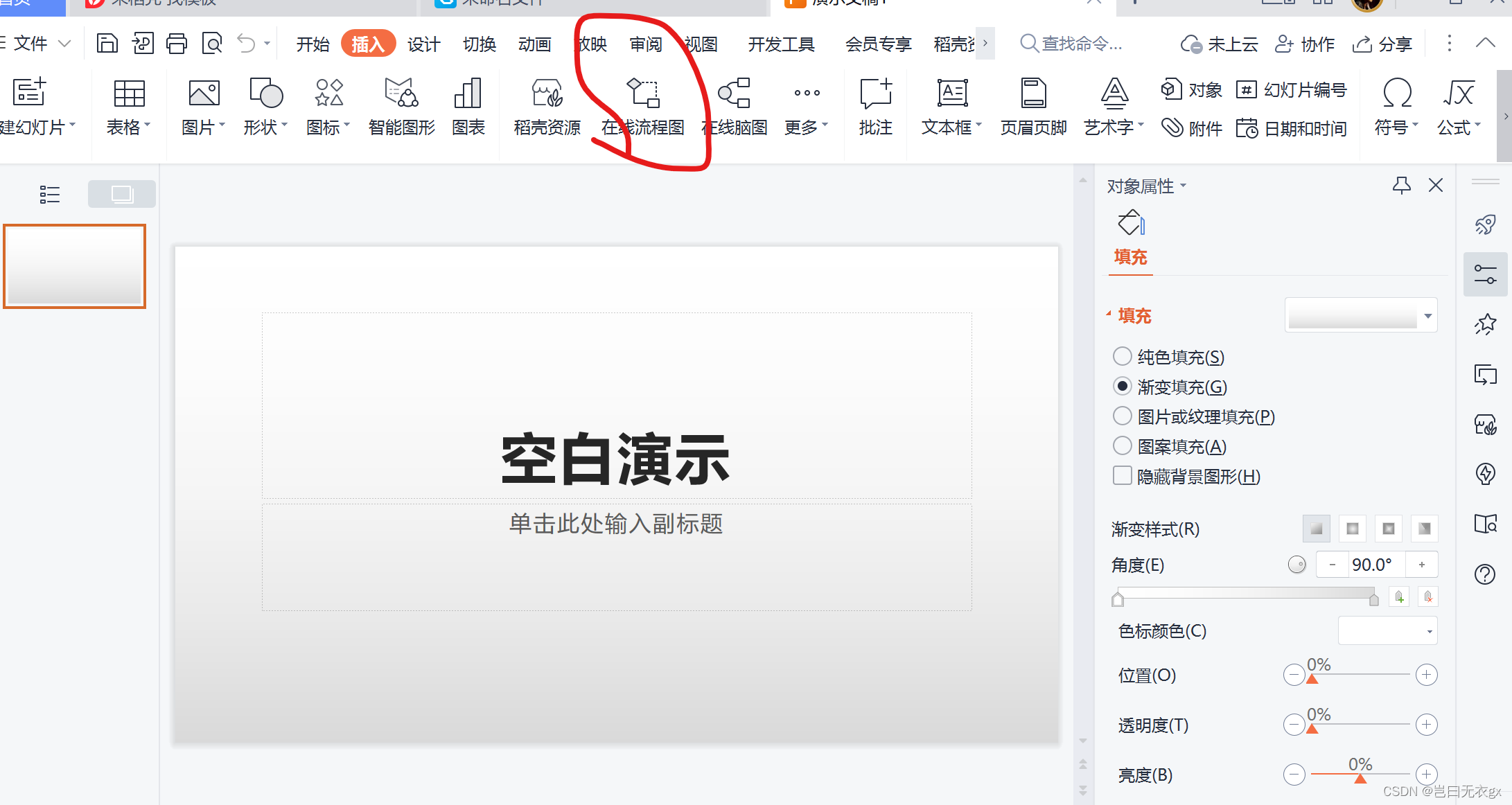
Task: Open the smart graphics (智能图形) tool
Action: (x=401, y=94)
